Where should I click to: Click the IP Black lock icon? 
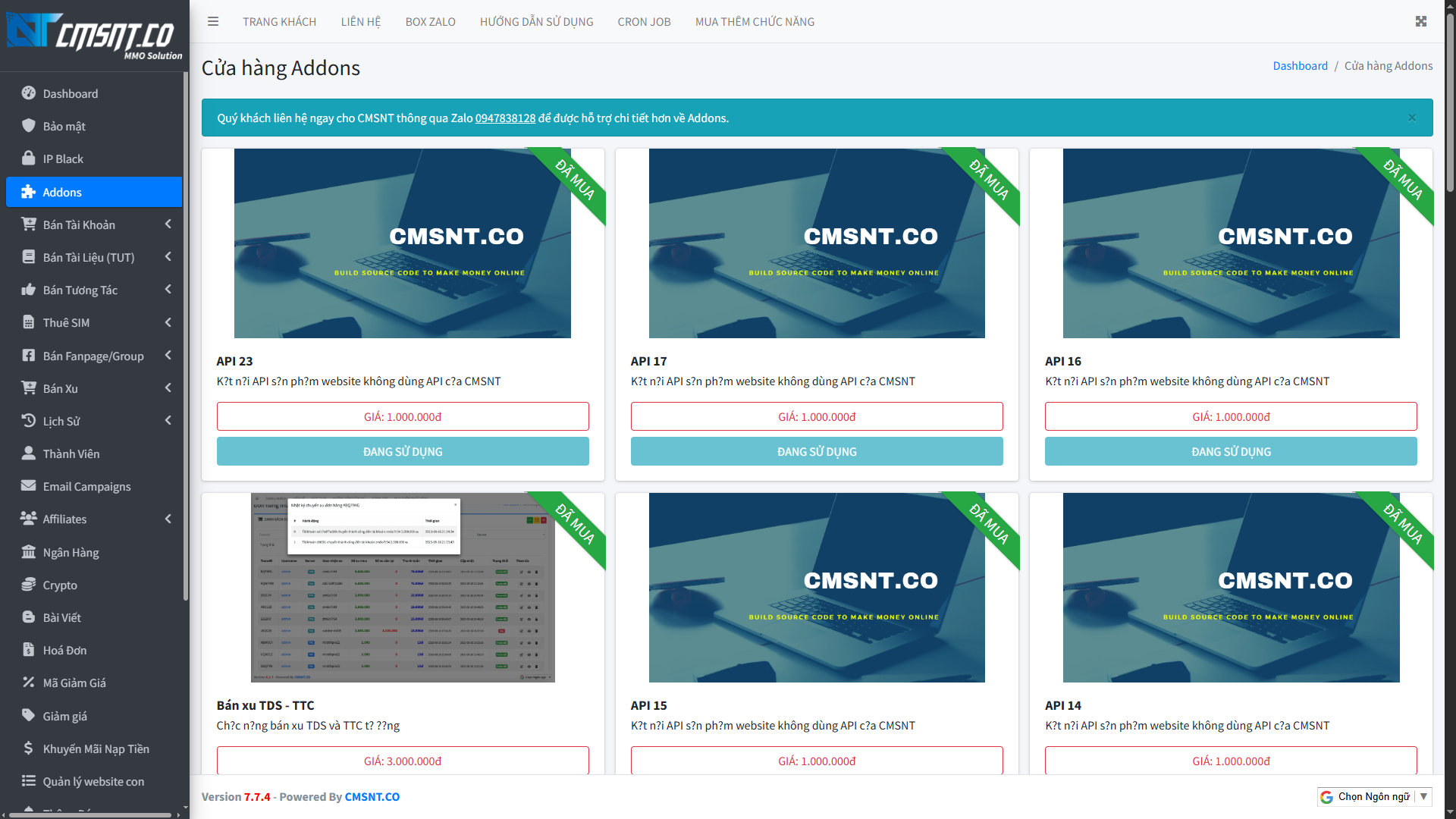29,158
